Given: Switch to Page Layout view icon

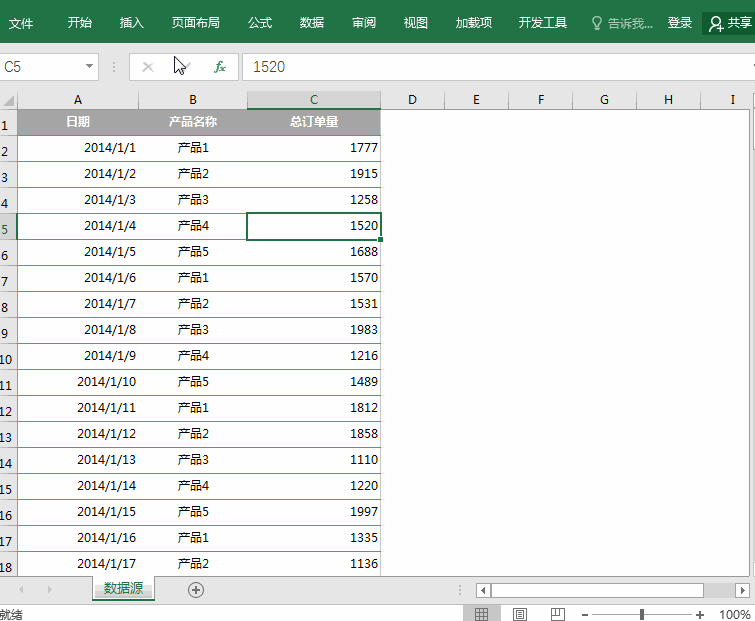Looking at the screenshot, I should (x=520, y=614).
